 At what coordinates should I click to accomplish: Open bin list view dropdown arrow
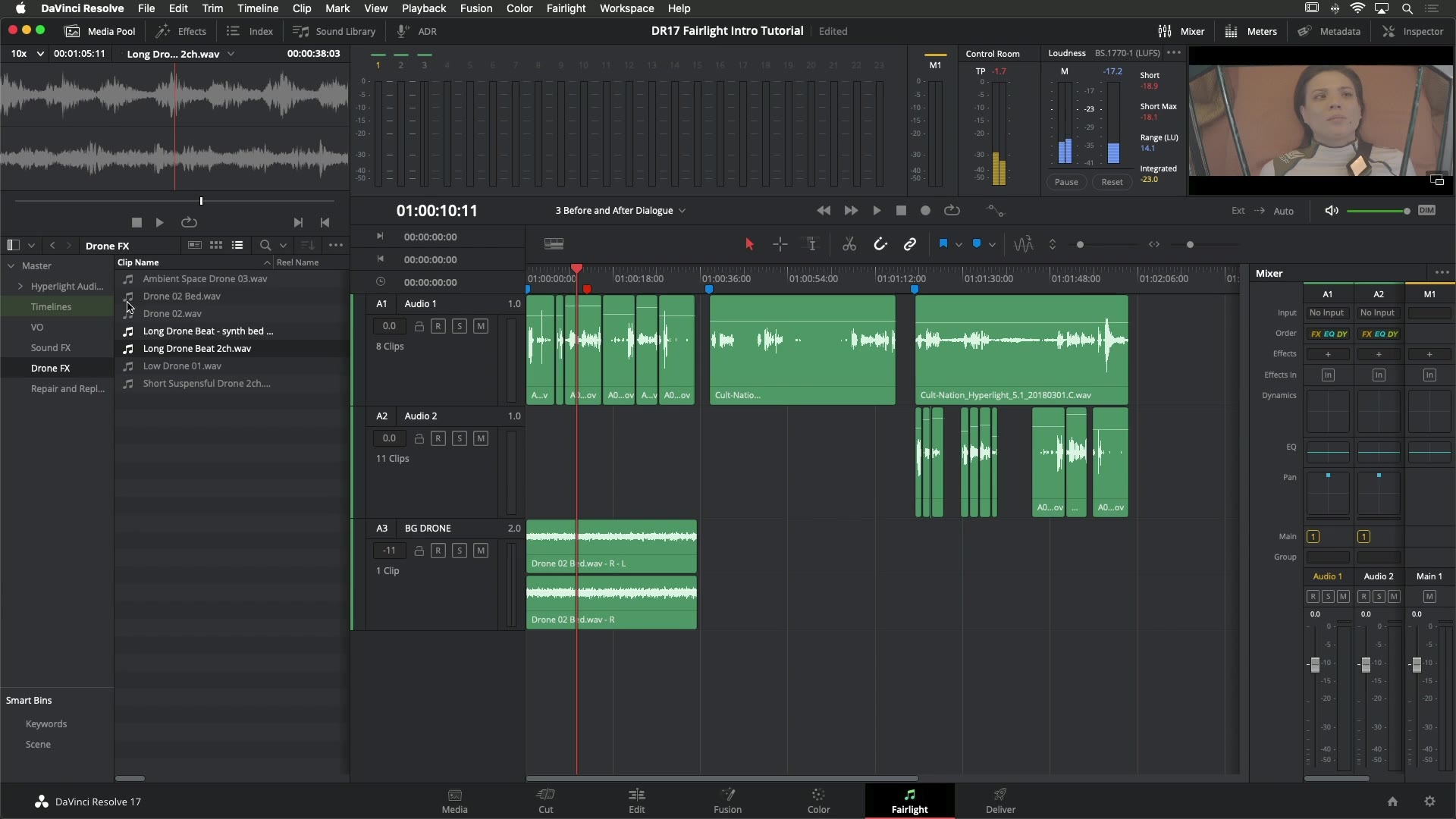pos(32,246)
